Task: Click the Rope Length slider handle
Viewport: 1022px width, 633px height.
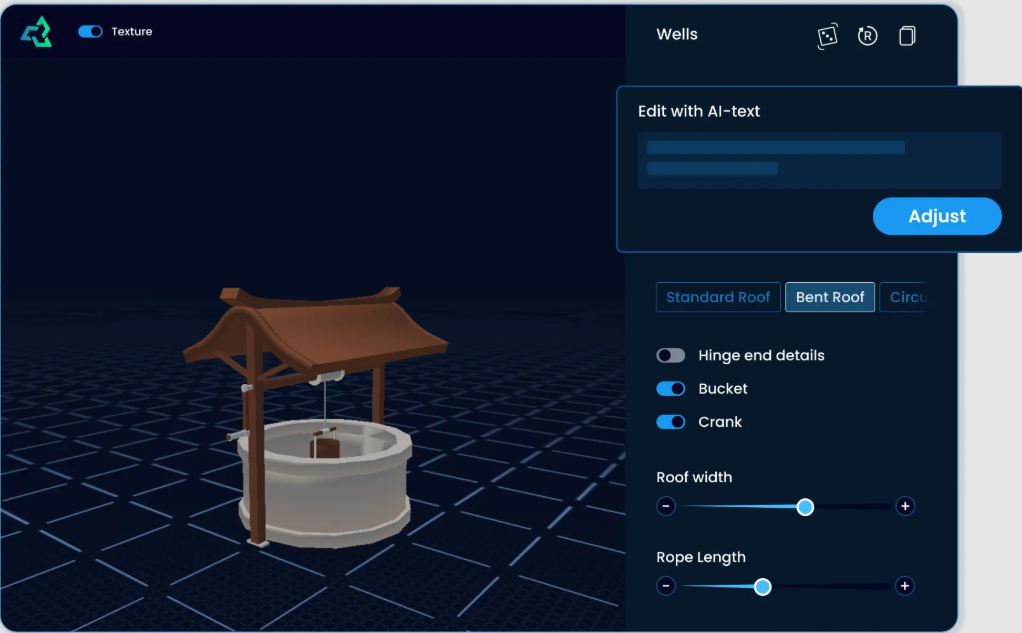Action: 762,587
